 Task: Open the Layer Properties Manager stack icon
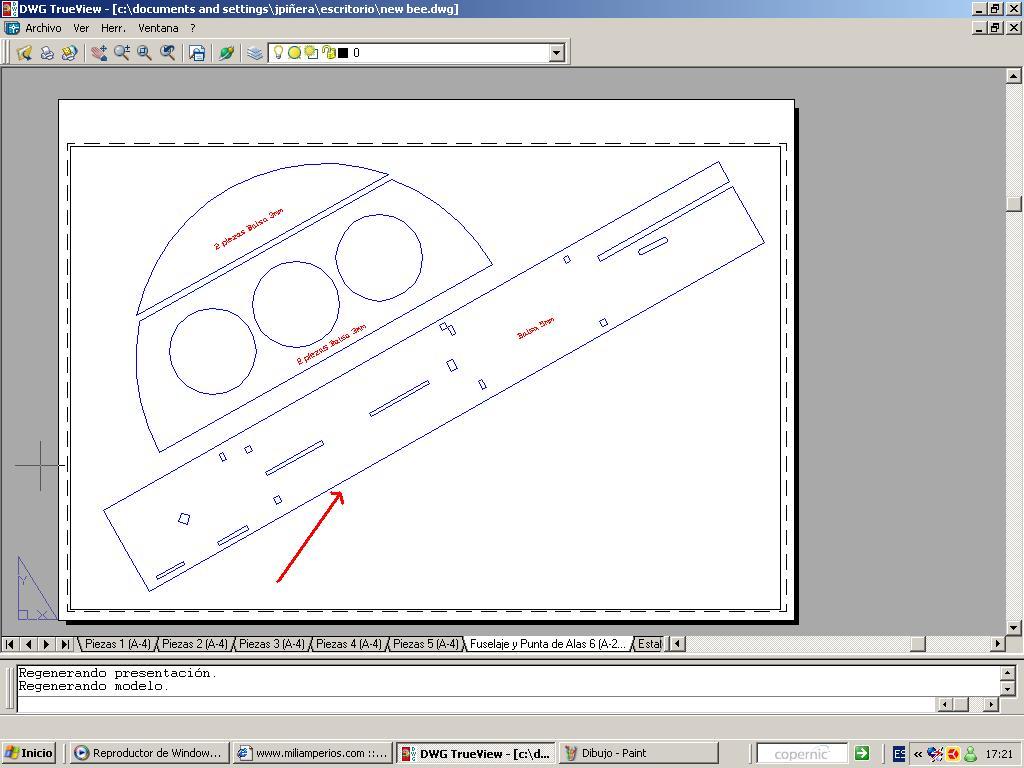point(255,53)
